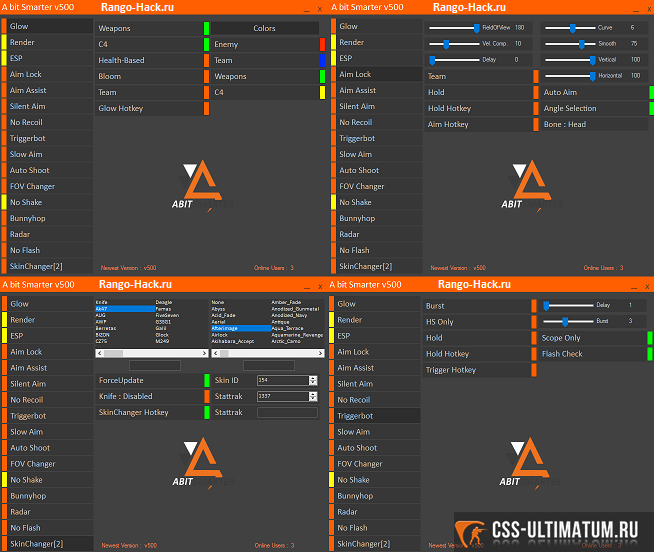Click right arrow of skin list scrollbar
Image resolution: width=654 pixels, height=552 pixels.
[320, 353]
